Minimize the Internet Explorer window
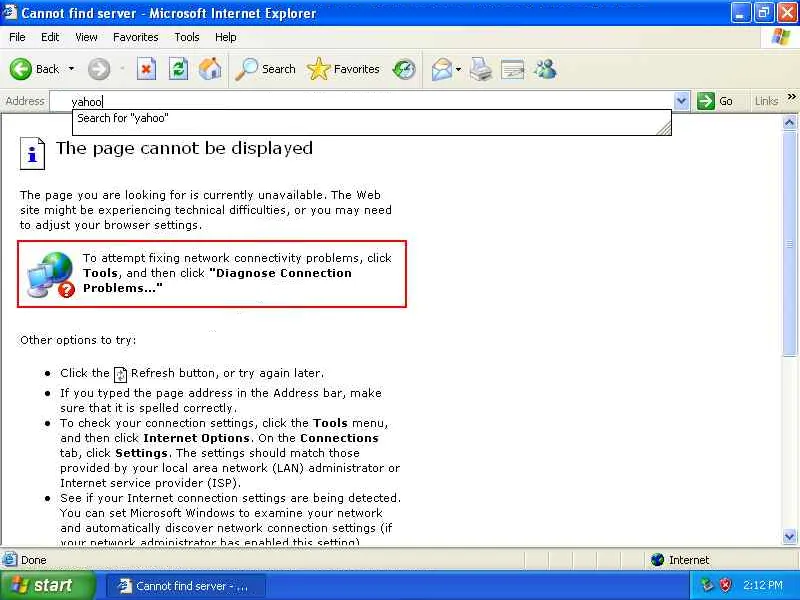 (x=740, y=13)
